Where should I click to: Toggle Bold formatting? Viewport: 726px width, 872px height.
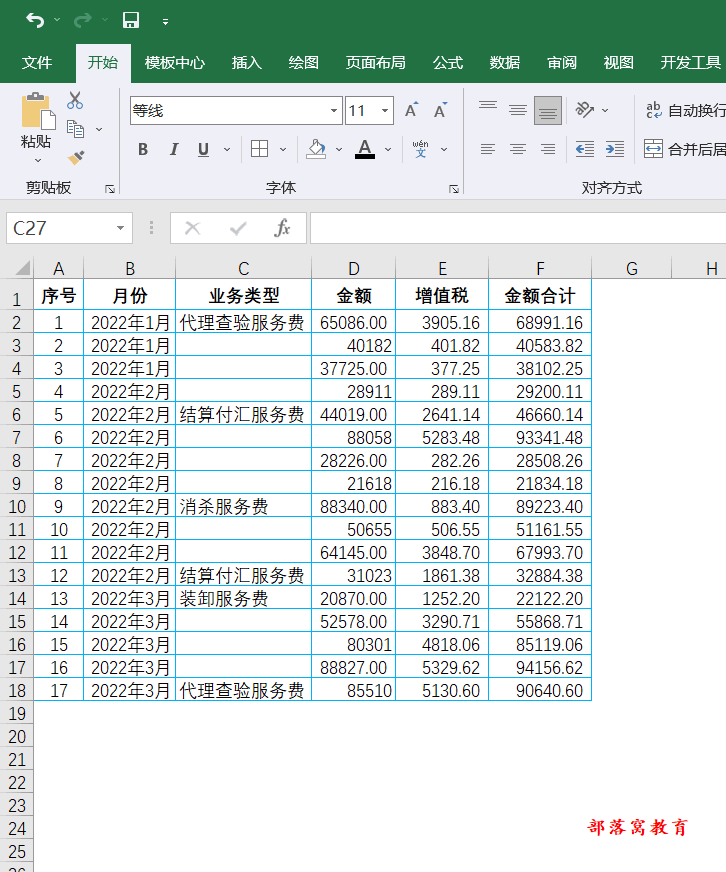pos(143,149)
